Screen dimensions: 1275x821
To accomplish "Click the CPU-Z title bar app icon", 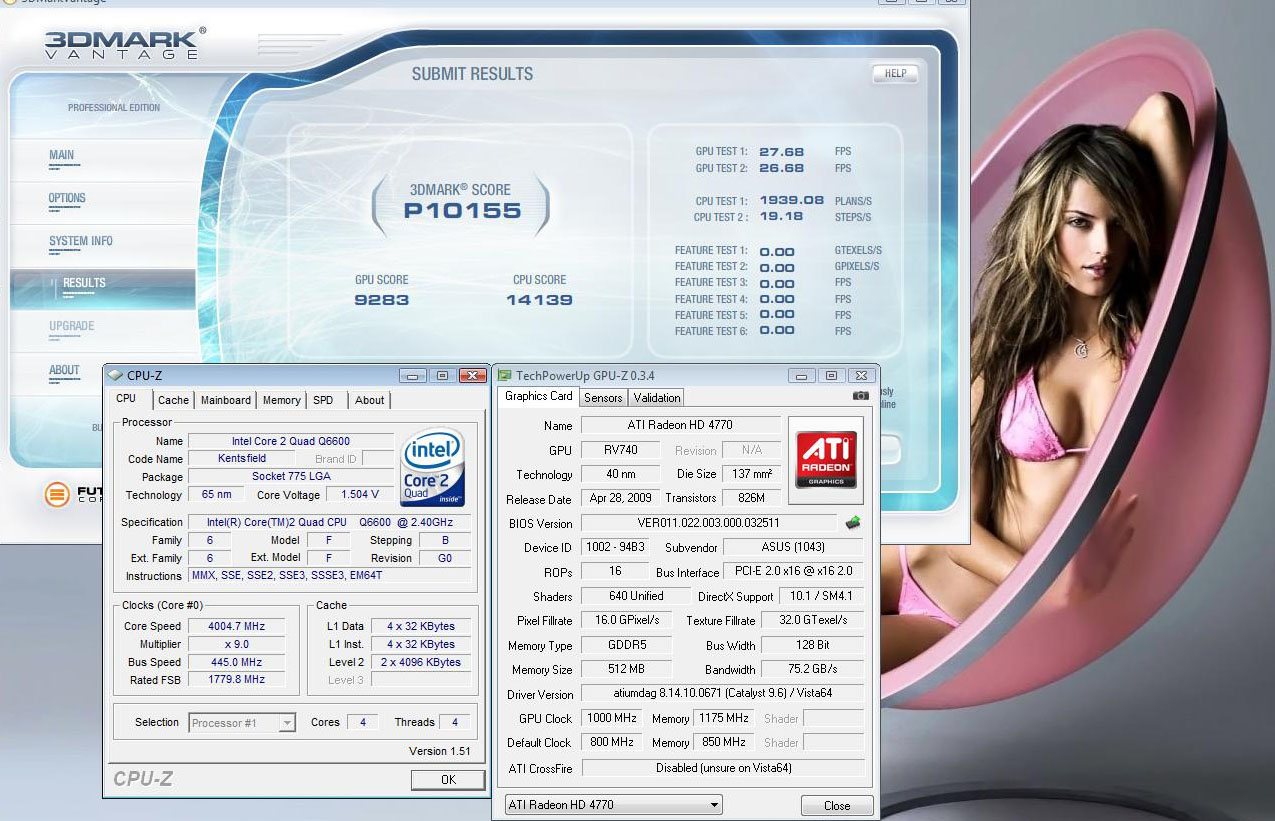I will click(115, 375).
